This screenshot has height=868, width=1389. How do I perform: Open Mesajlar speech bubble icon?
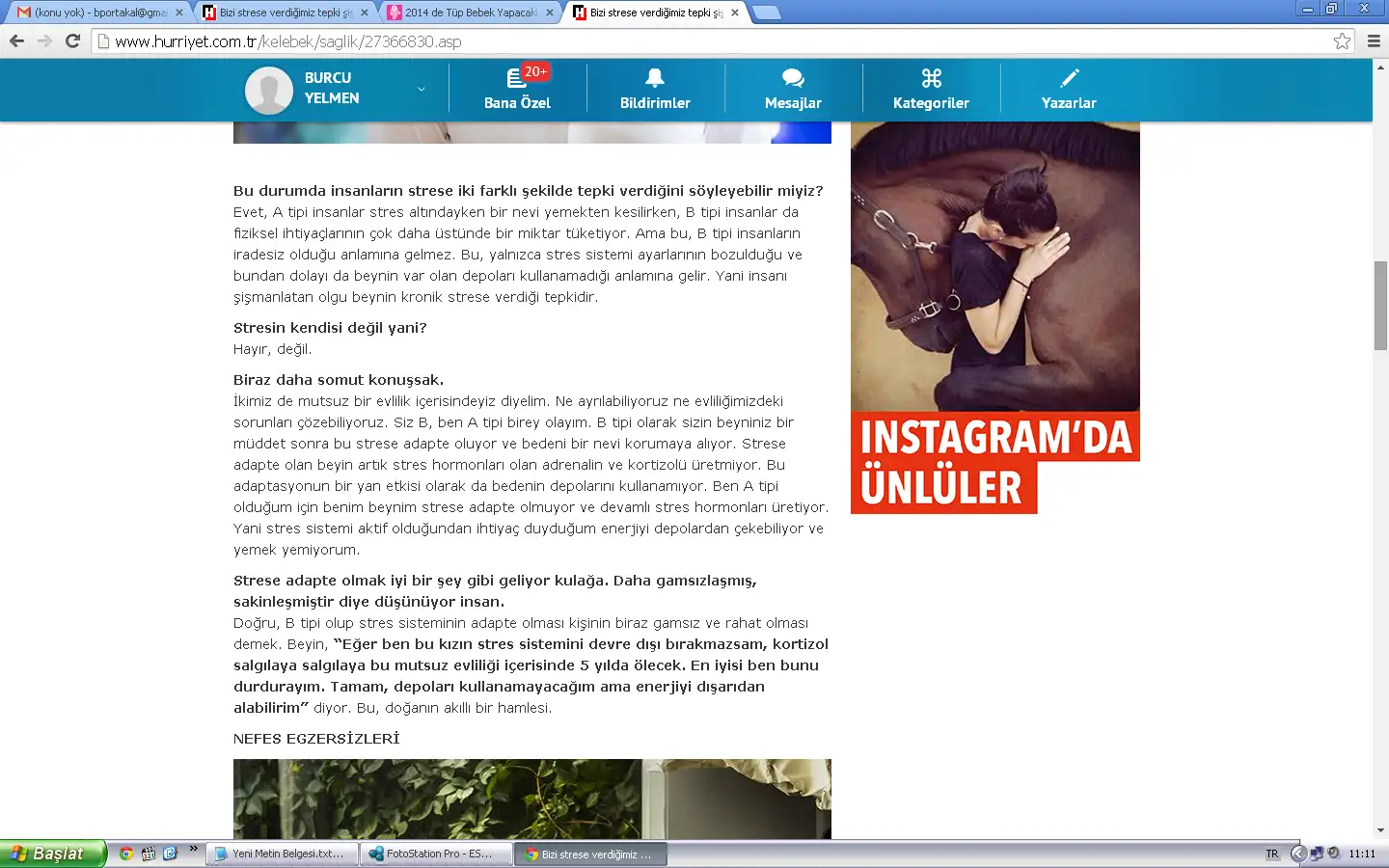(793, 78)
